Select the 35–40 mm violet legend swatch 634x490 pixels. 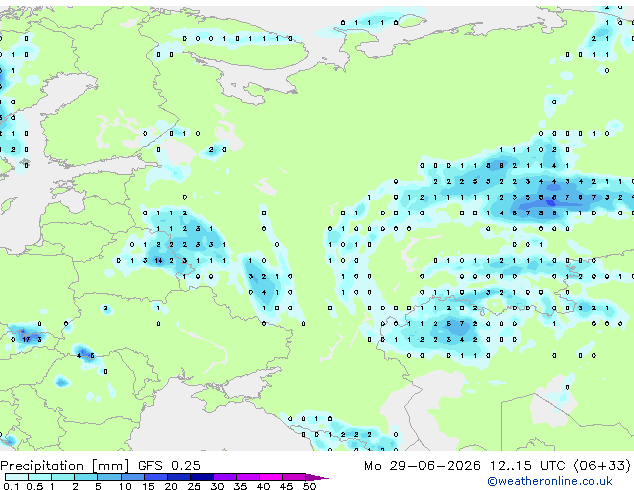click(247, 477)
